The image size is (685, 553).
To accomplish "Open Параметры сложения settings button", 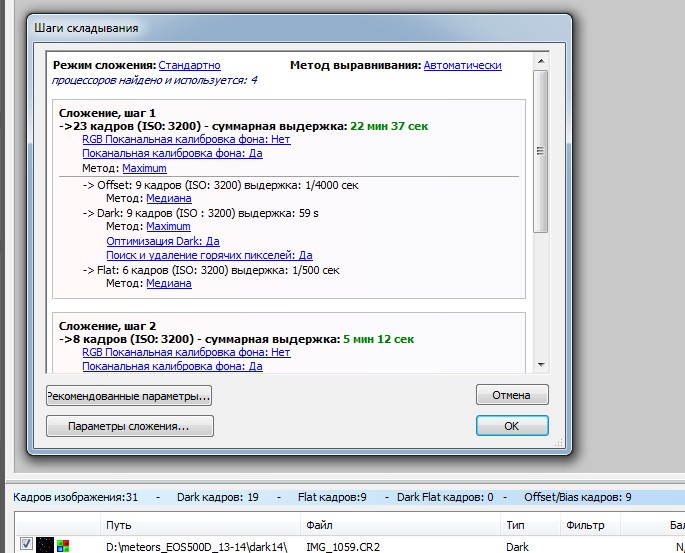I will pyautogui.click(x=129, y=426).
